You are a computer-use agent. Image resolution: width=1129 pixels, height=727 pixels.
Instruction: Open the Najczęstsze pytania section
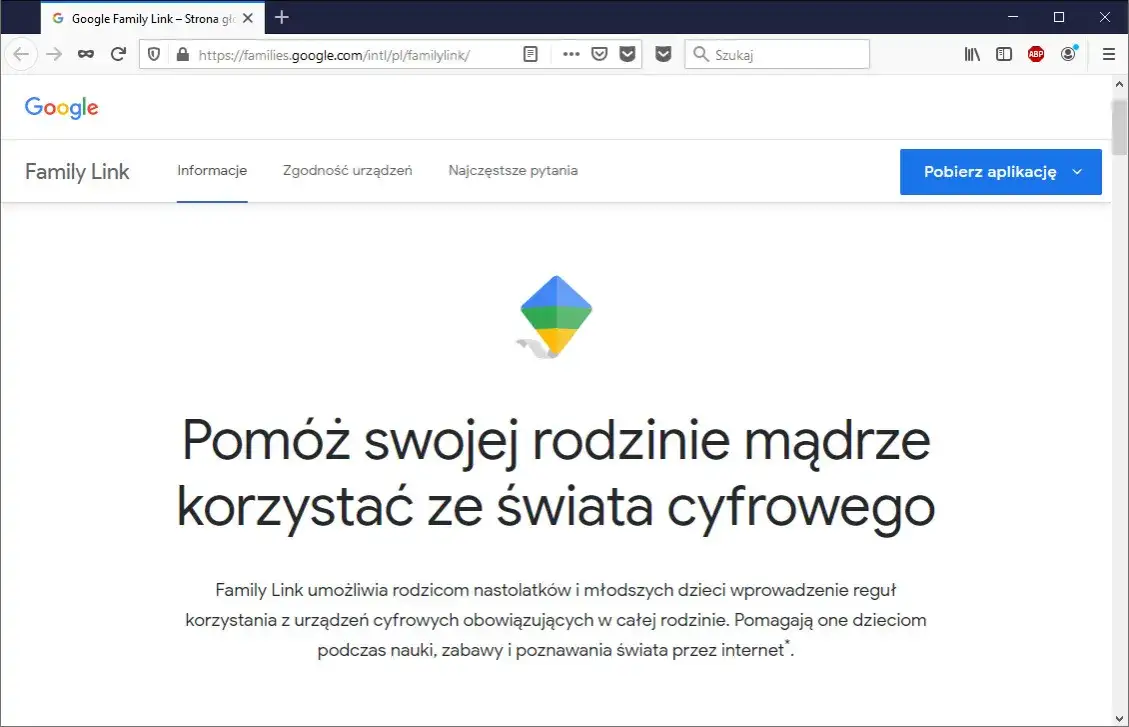(x=513, y=170)
